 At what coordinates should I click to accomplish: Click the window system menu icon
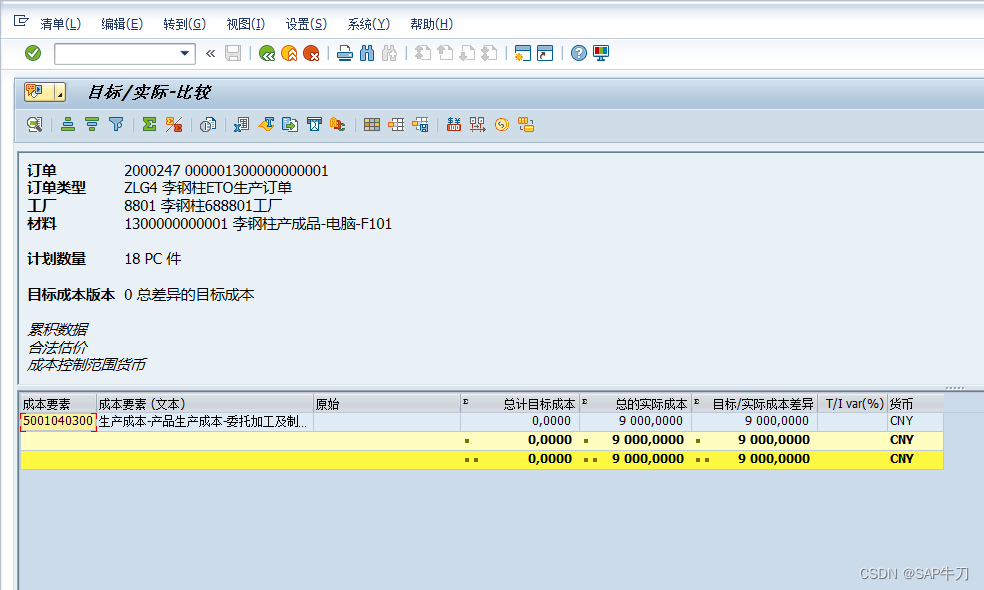click(21, 21)
